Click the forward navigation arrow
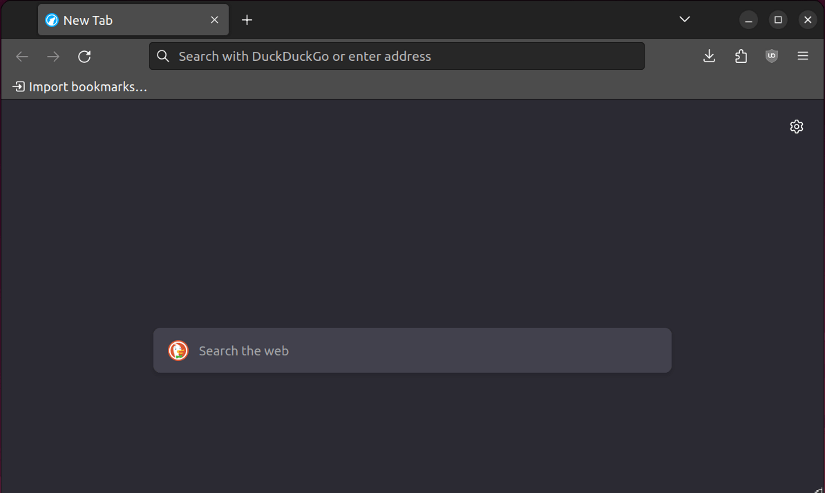This screenshot has height=493, width=825. click(x=53, y=56)
